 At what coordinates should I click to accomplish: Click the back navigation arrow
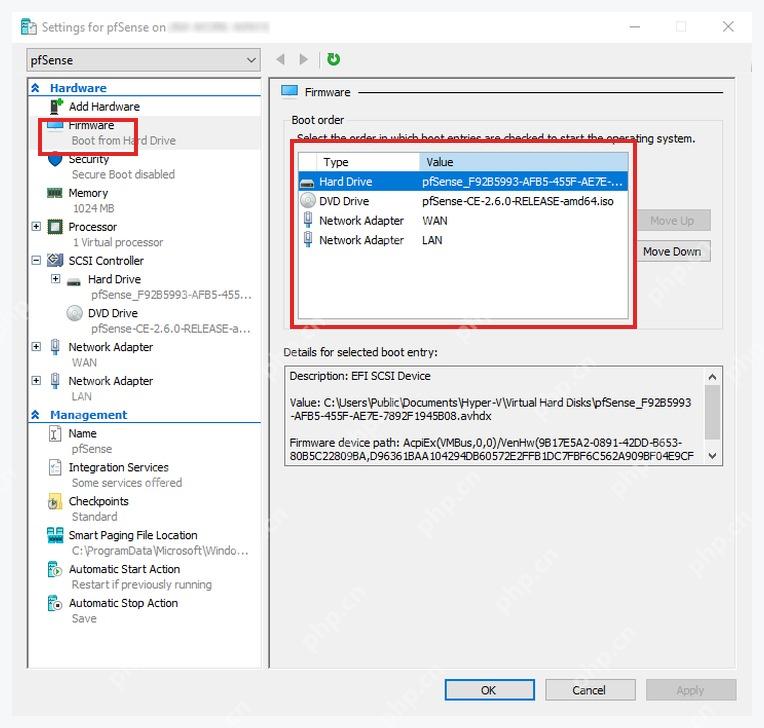pyautogui.click(x=280, y=59)
